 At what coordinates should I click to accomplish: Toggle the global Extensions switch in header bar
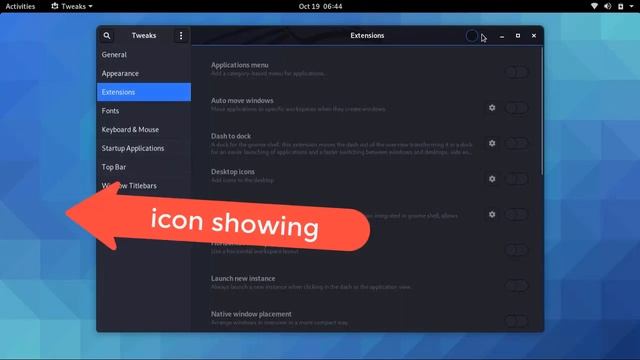click(472, 36)
